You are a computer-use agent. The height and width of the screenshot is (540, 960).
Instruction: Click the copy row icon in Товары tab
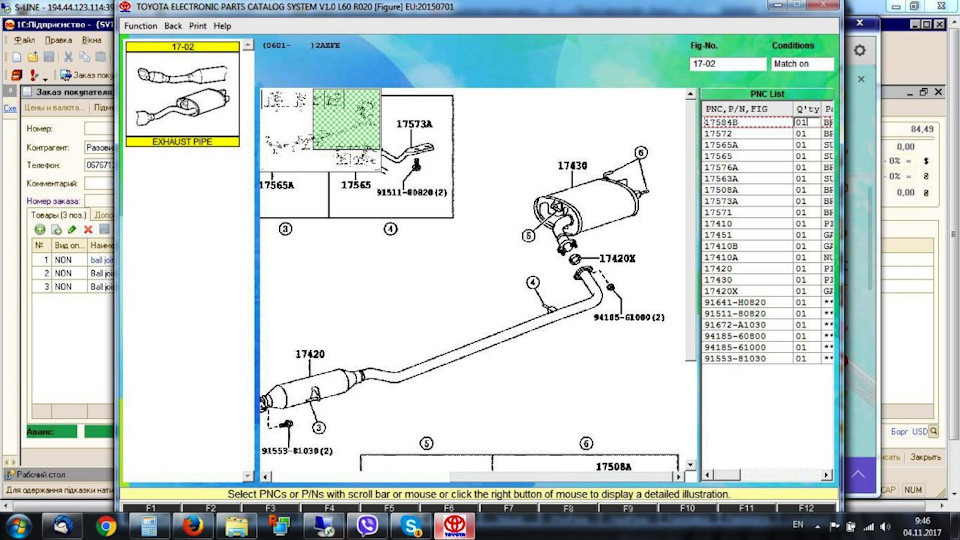56,229
